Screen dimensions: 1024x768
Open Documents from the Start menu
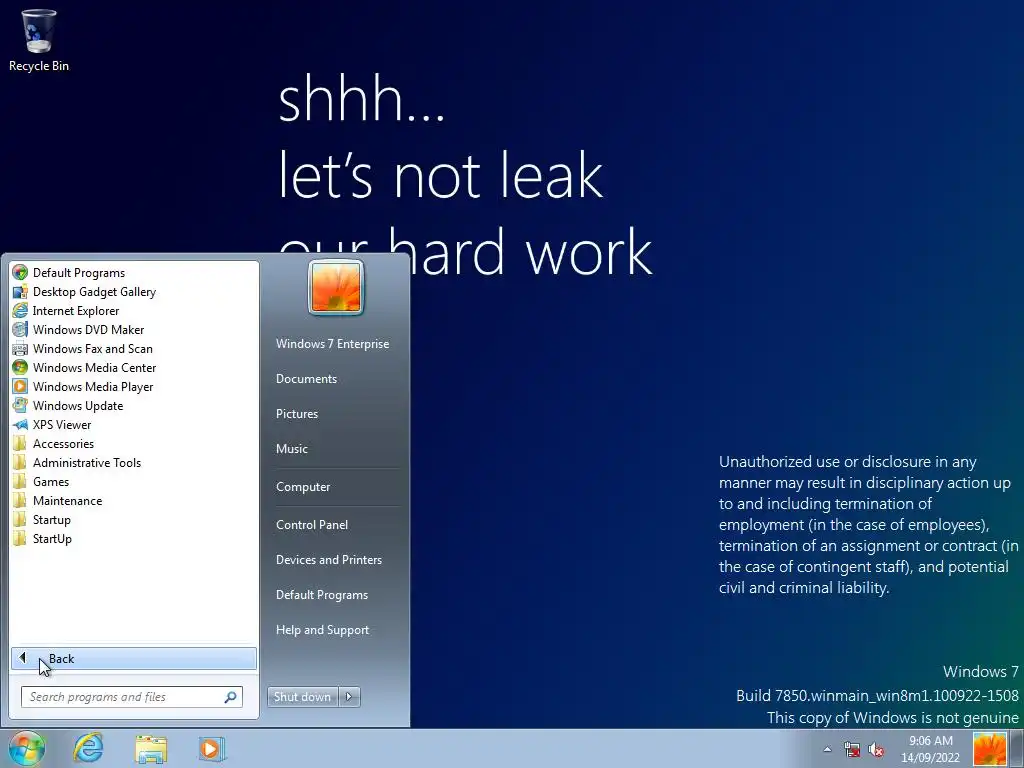point(306,379)
